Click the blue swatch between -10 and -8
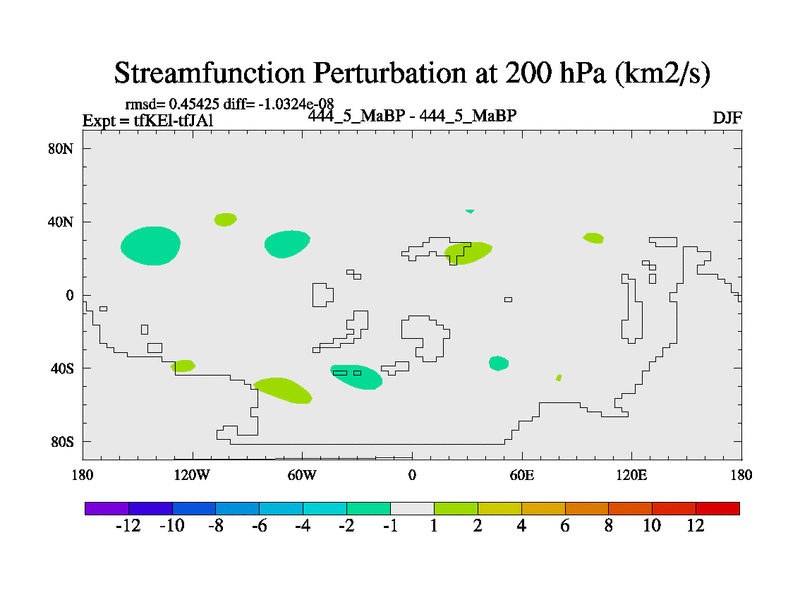 (194, 508)
